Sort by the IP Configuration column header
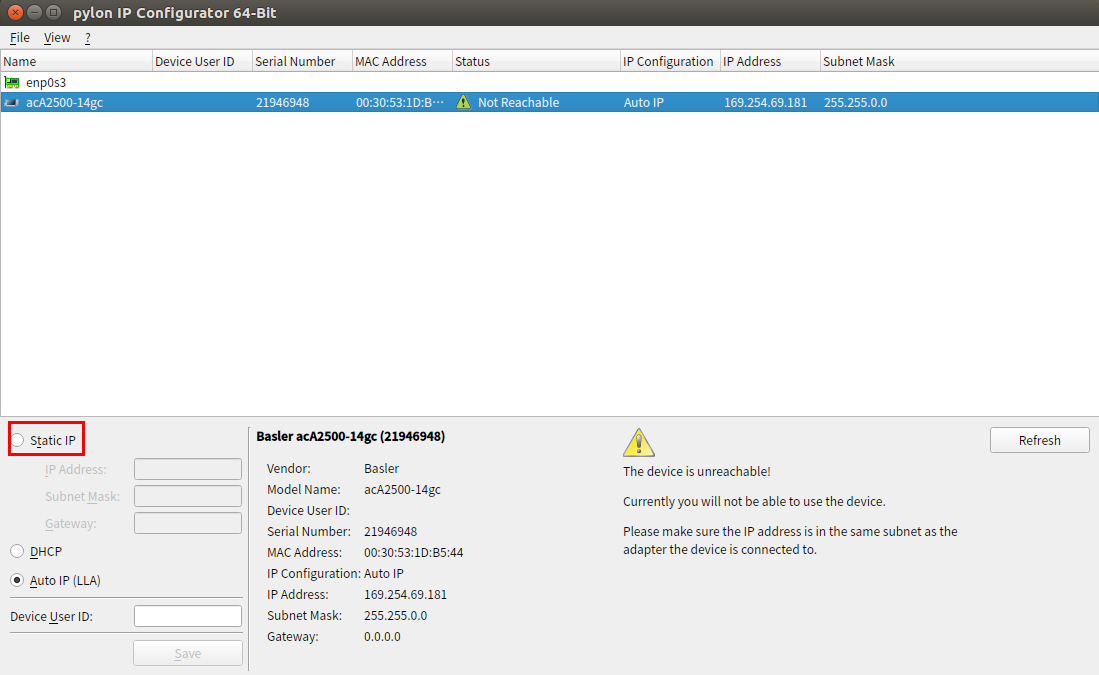This screenshot has width=1099, height=675. 670,62
